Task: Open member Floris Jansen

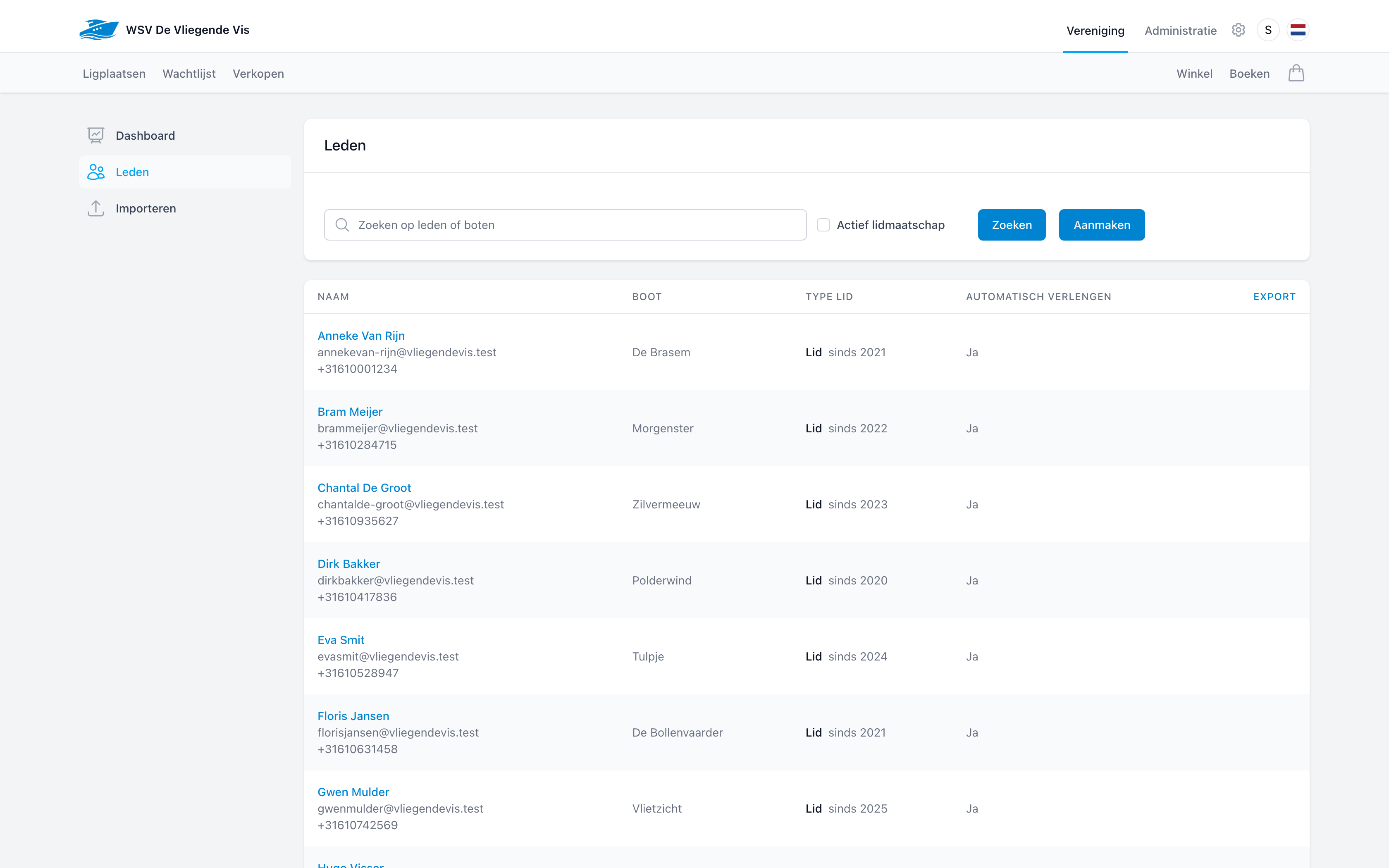Action: (353, 716)
